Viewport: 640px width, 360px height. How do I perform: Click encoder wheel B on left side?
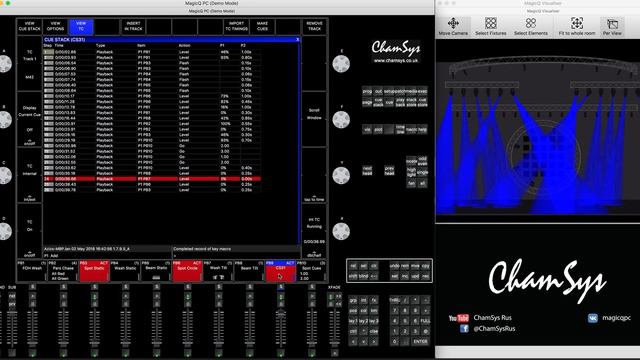[x=5, y=120]
